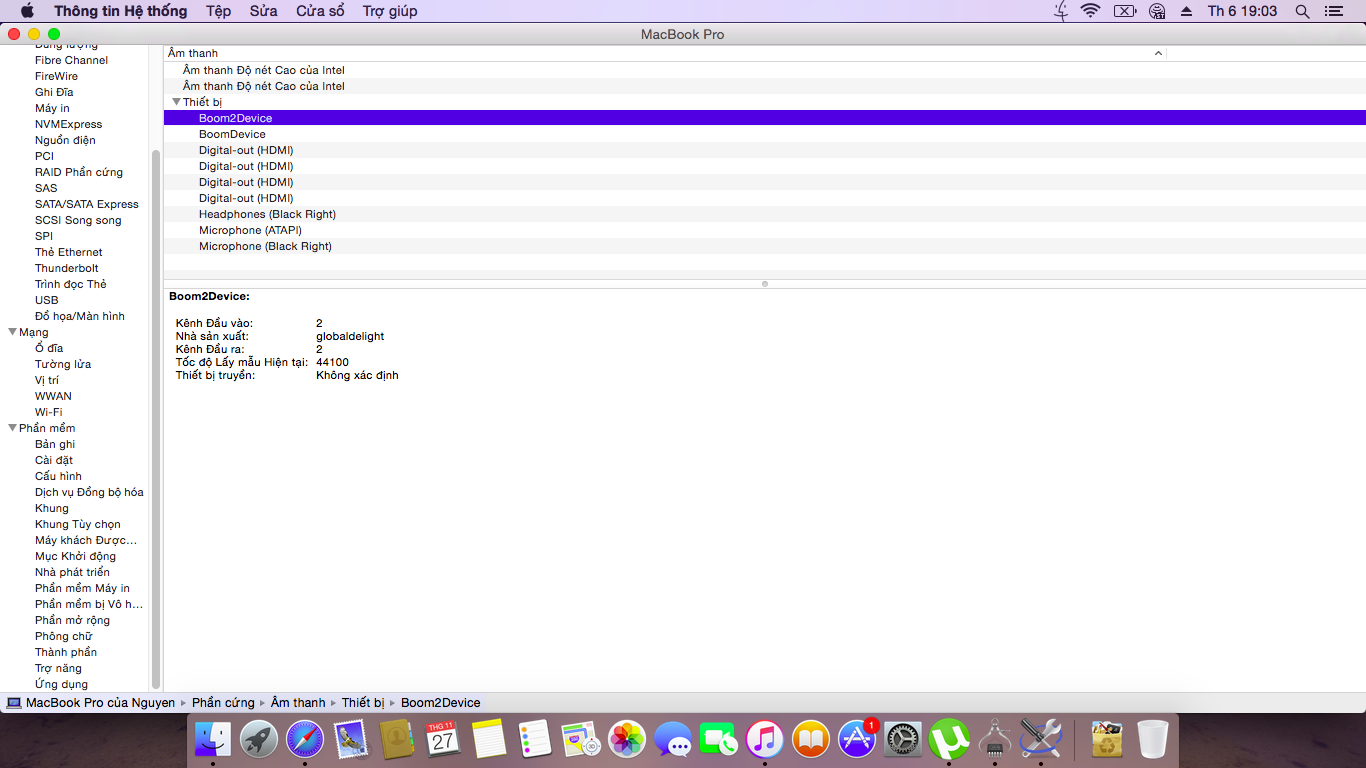Screen dimensions: 1366x768
Task: Select NVMExpress in sidebar
Action: [x=68, y=124]
